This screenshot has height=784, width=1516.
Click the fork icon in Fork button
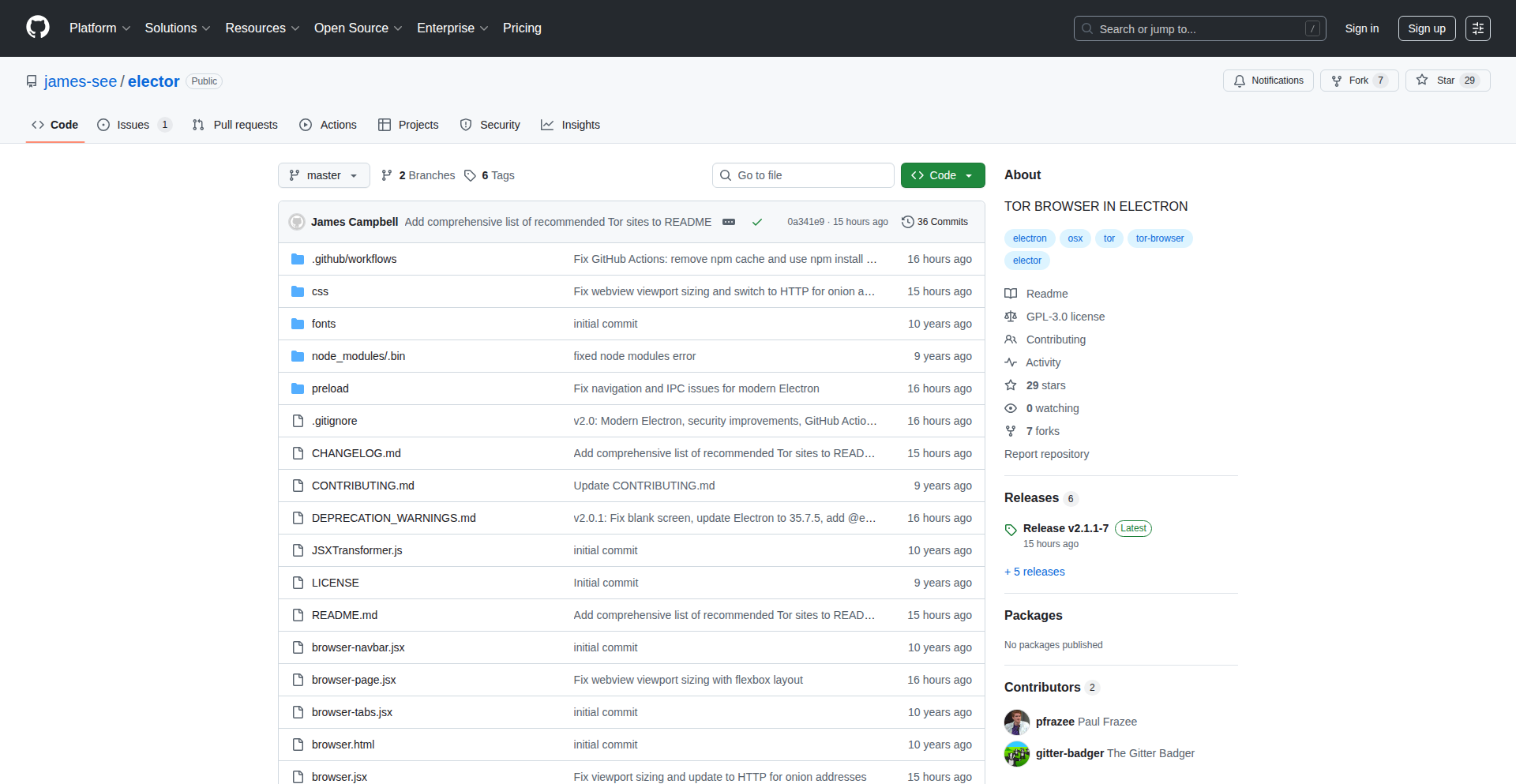[x=1337, y=81]
